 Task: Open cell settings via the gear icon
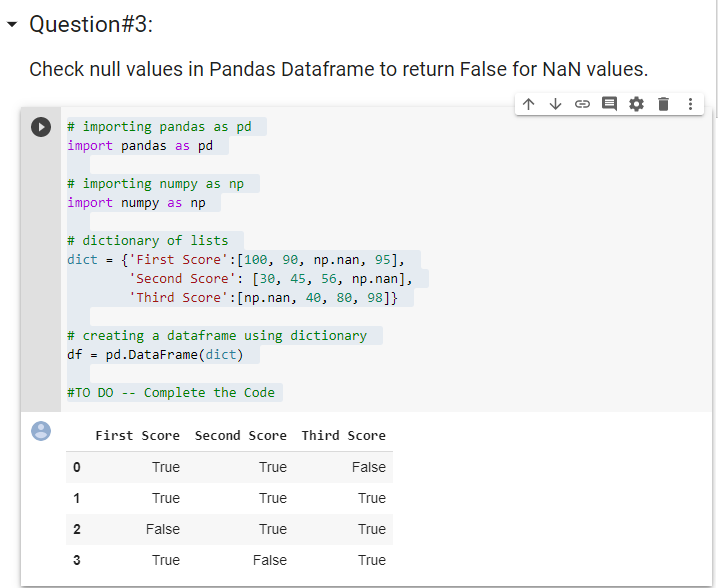click(x=636, y=104)
